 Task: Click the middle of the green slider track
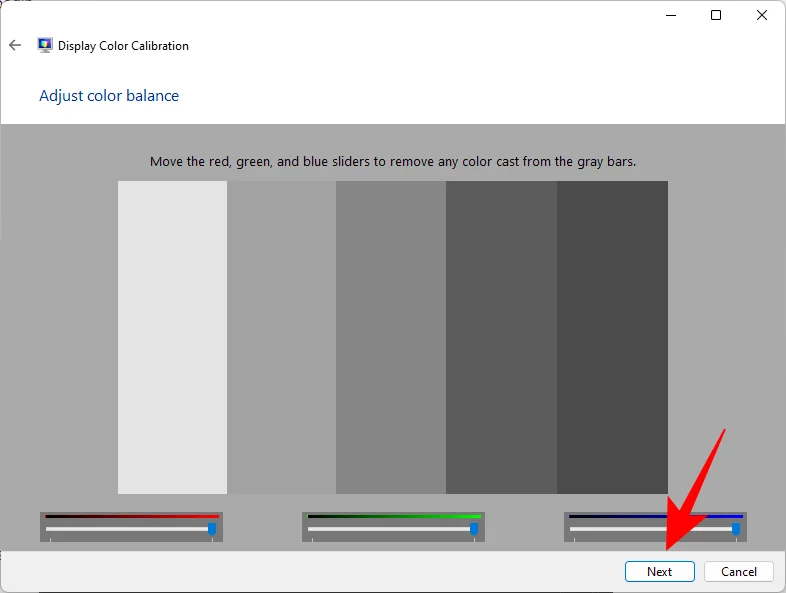click(x=393, y=529)
